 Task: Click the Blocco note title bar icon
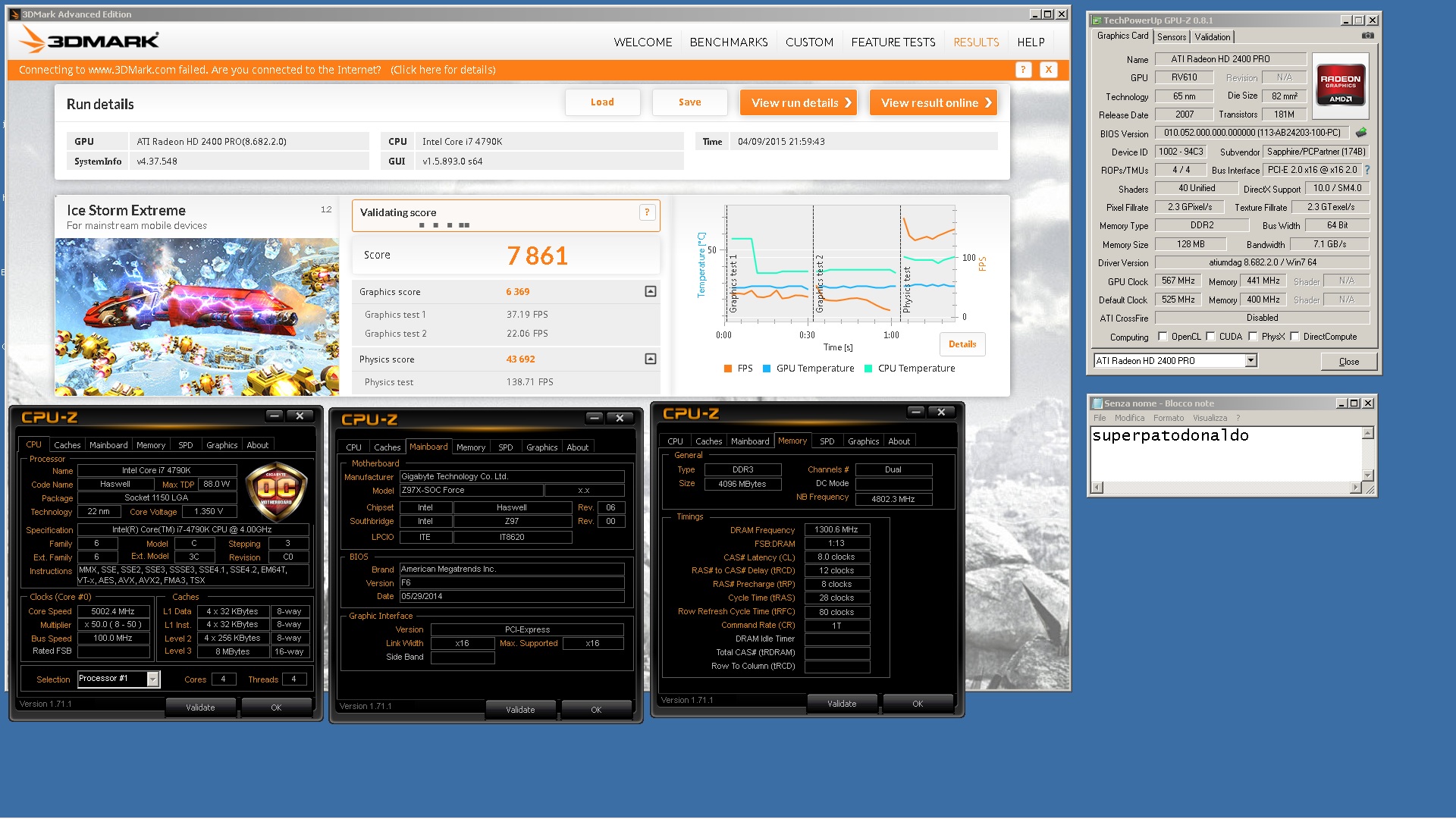point(1097,403)
